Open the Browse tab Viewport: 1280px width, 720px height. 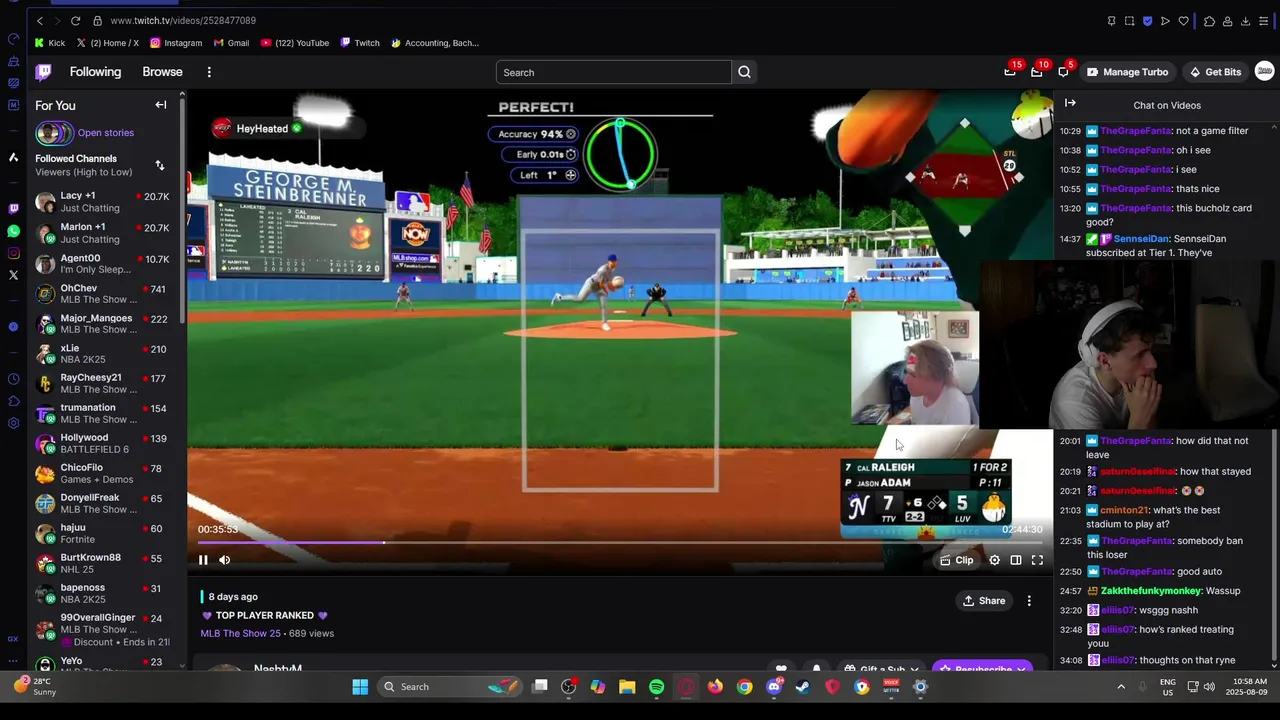tap(162, 72)
